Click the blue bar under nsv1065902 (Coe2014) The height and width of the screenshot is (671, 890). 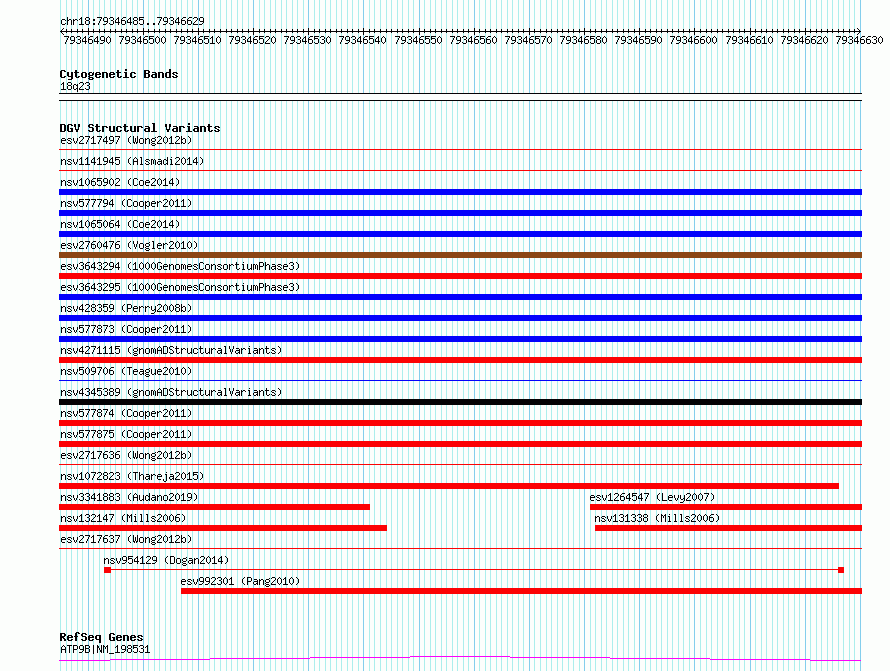click(460, 192)
